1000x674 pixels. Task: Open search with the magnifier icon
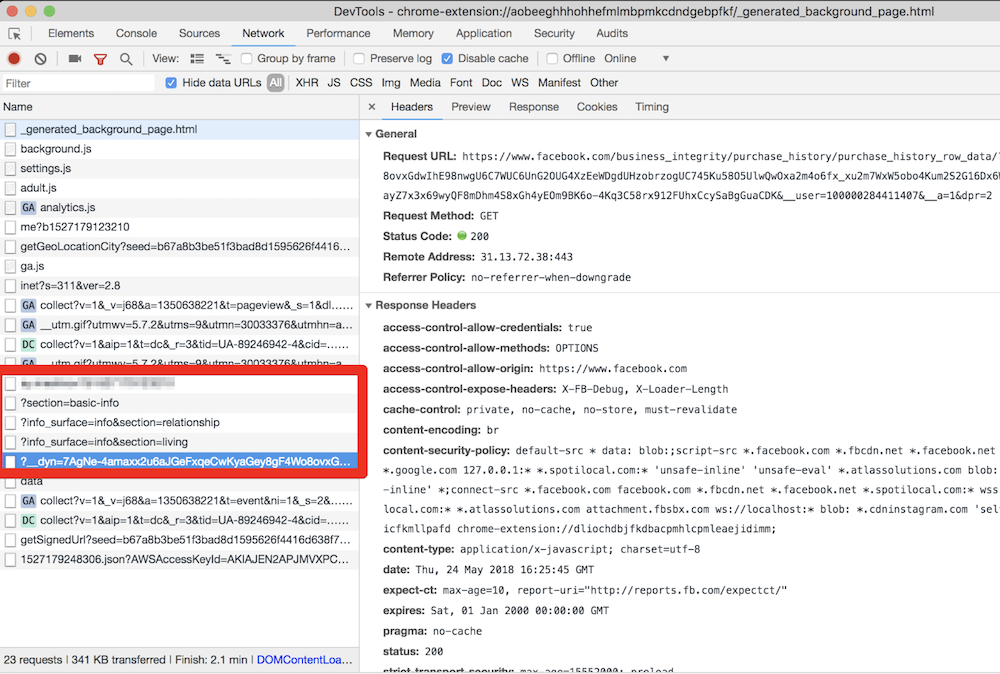click(126, 59)
